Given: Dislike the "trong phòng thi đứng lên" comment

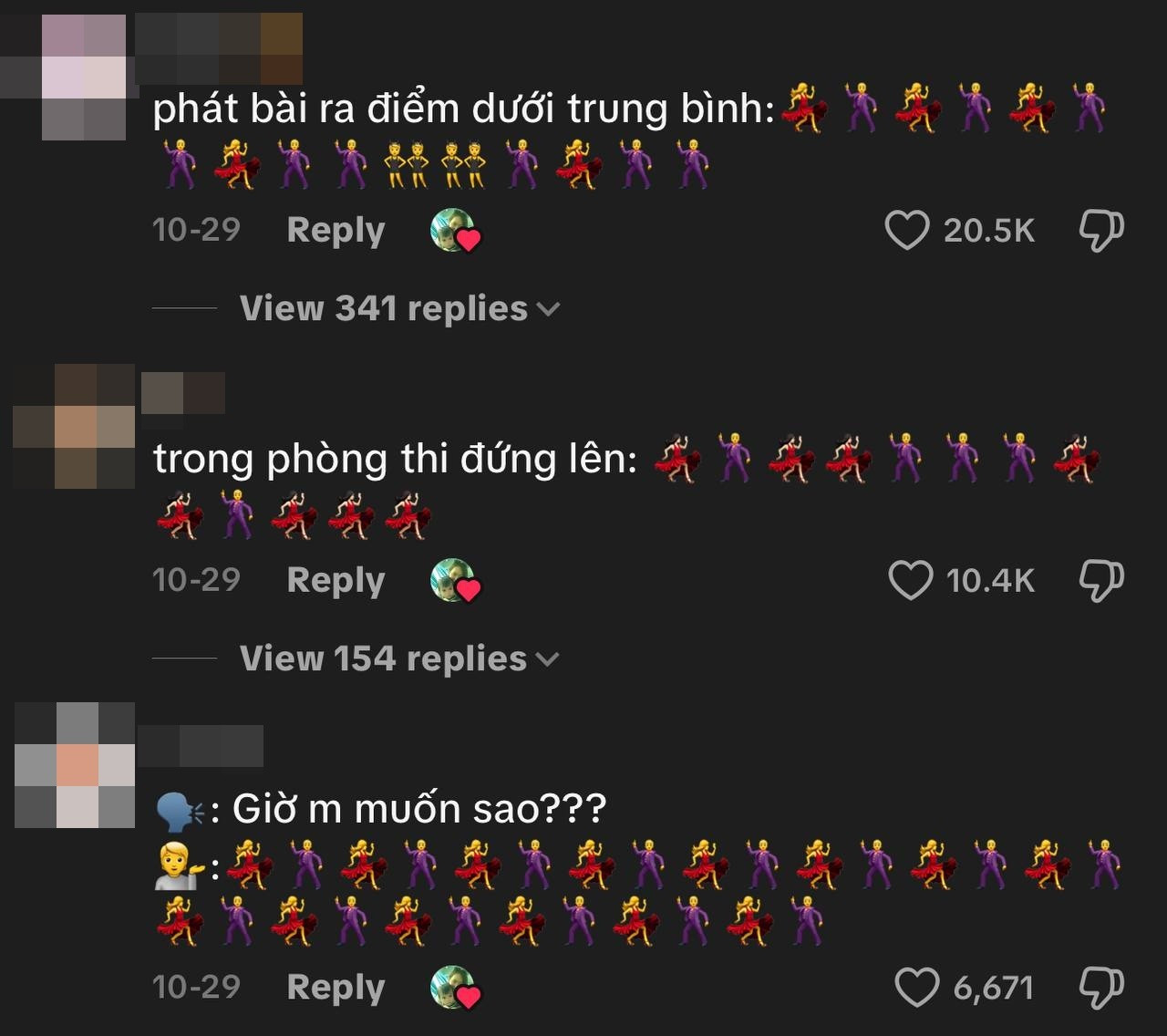Looking at the screenshot, I should (x=1101, y=580).
